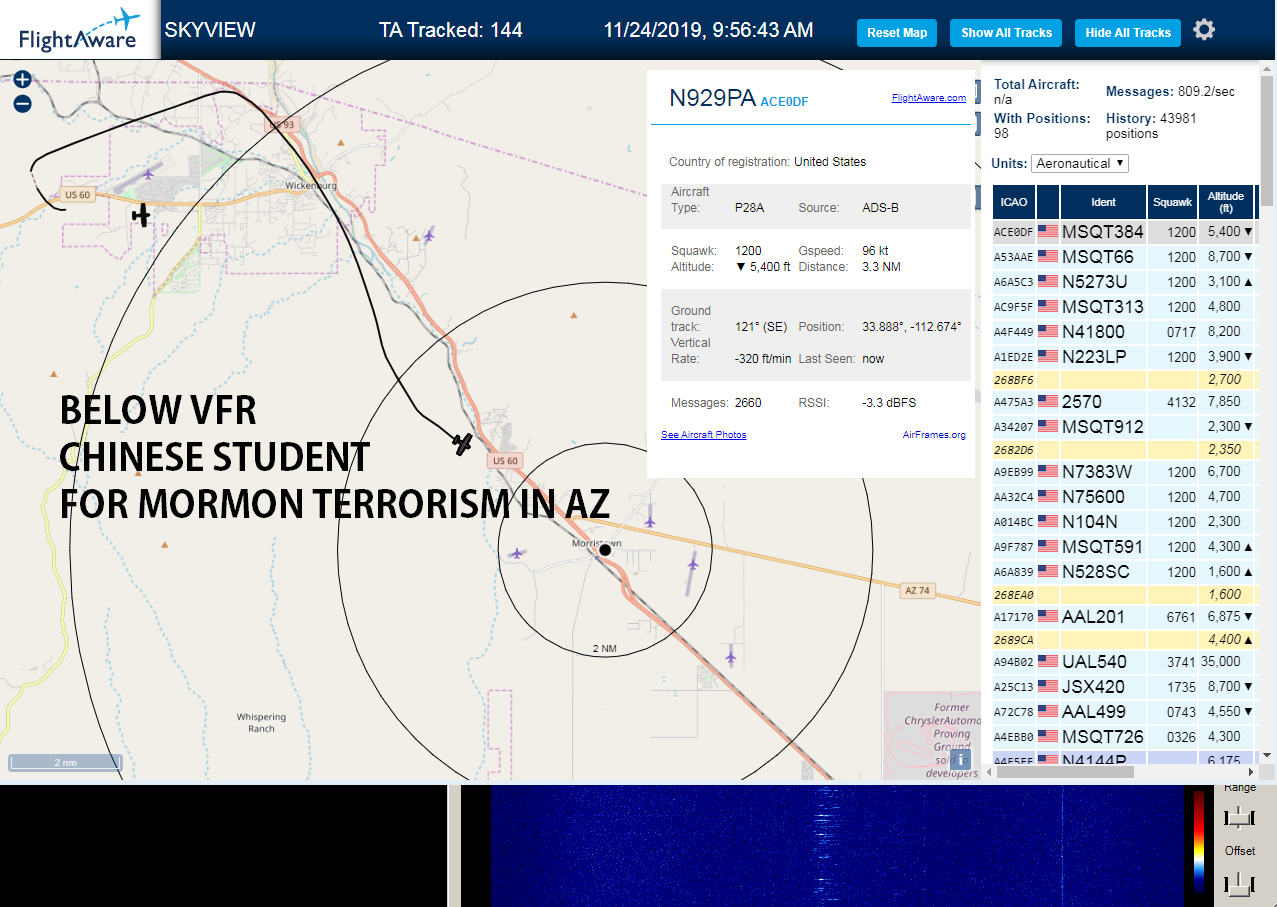Click the receiver location dot at Morristown

[x=604, y=550]
